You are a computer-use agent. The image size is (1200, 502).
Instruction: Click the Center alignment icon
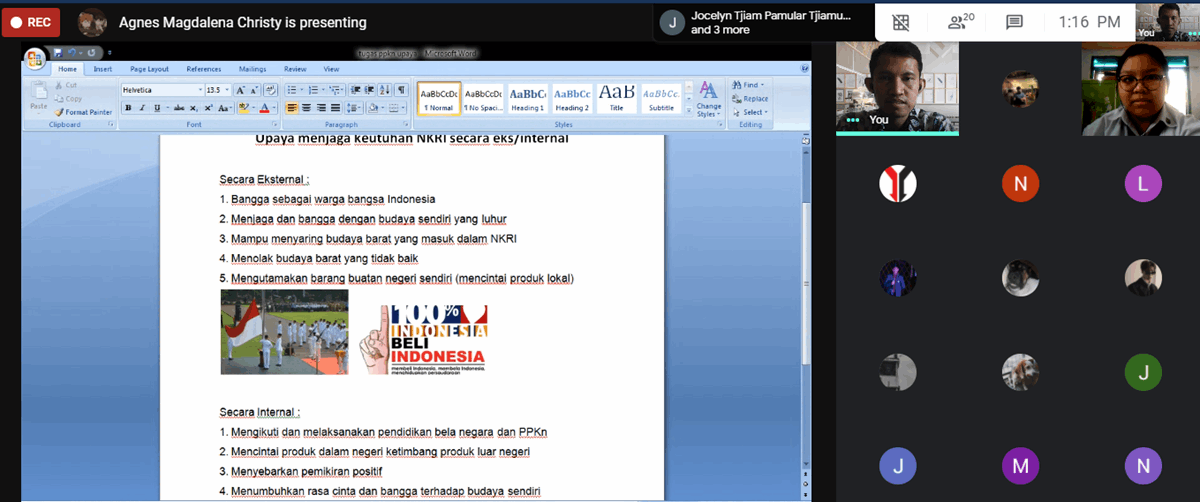[x=306, y=108]
